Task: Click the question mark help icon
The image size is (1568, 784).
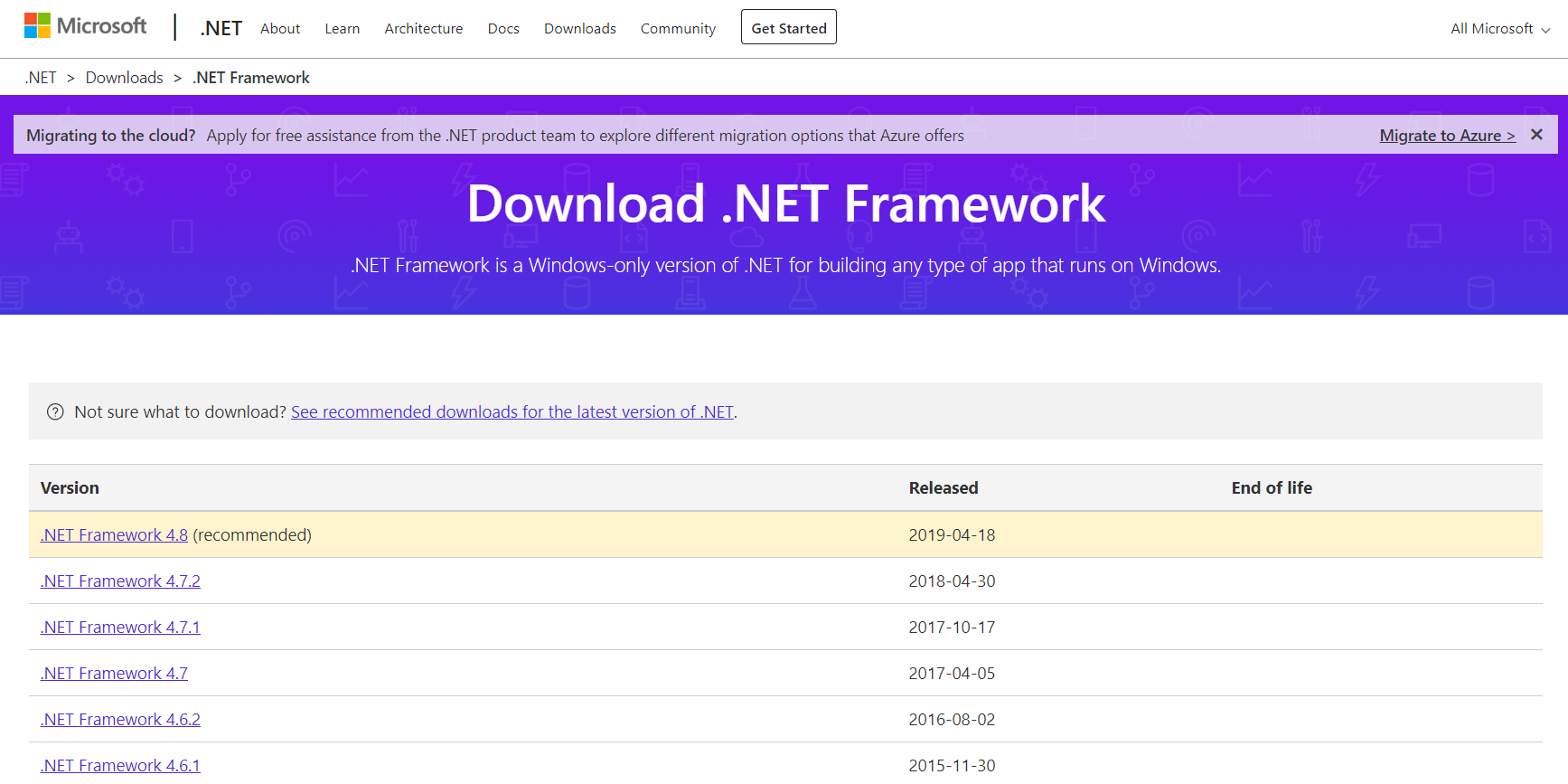Action: point(55,411)
